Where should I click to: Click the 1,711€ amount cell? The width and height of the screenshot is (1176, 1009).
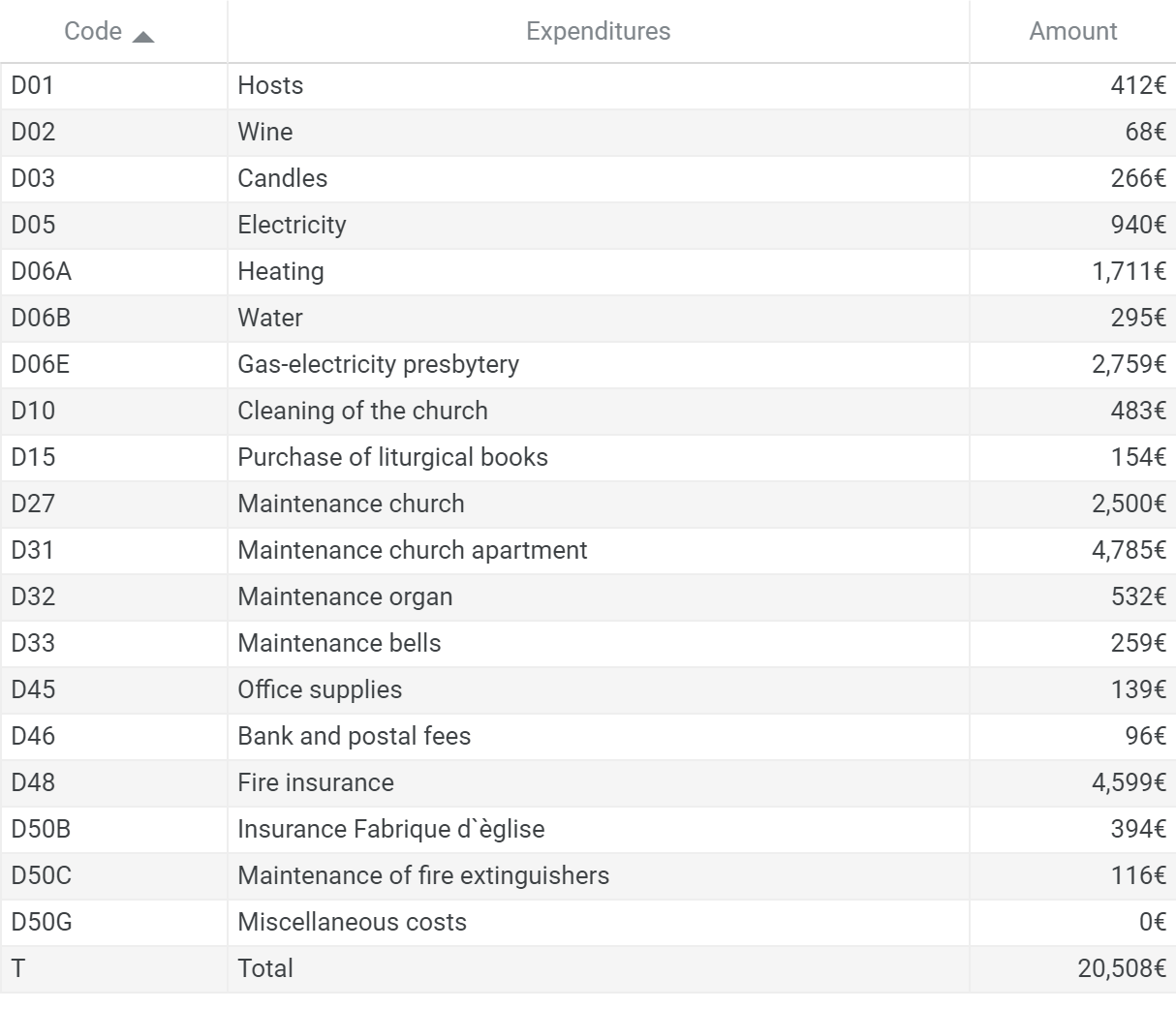point(1072,271)
